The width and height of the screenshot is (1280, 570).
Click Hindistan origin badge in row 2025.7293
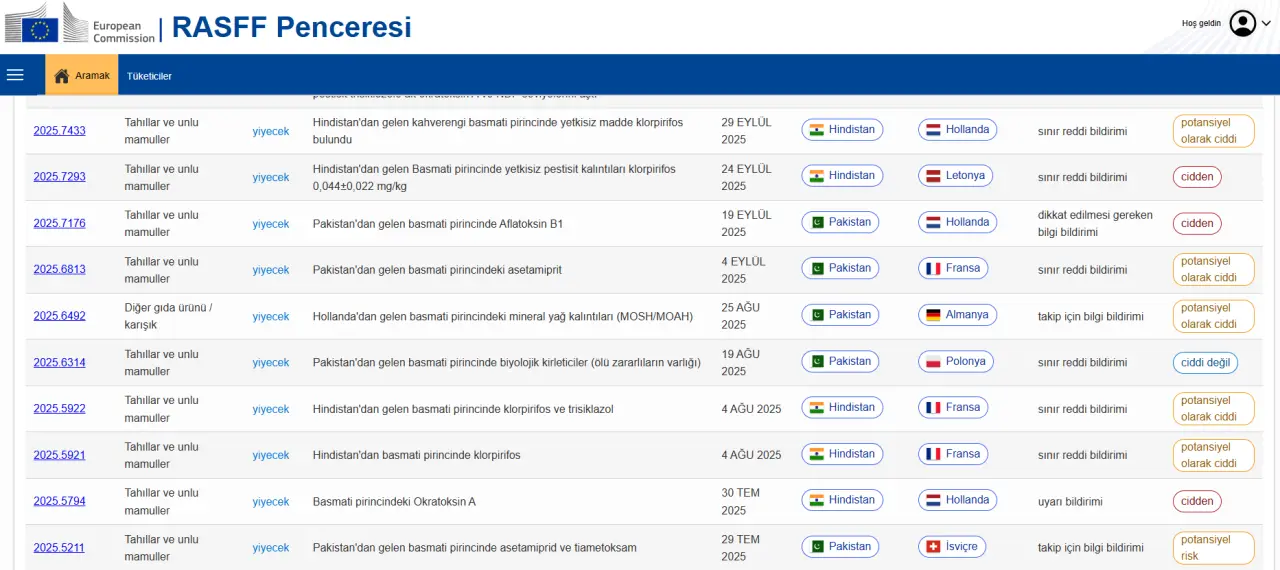pos(842,176)
